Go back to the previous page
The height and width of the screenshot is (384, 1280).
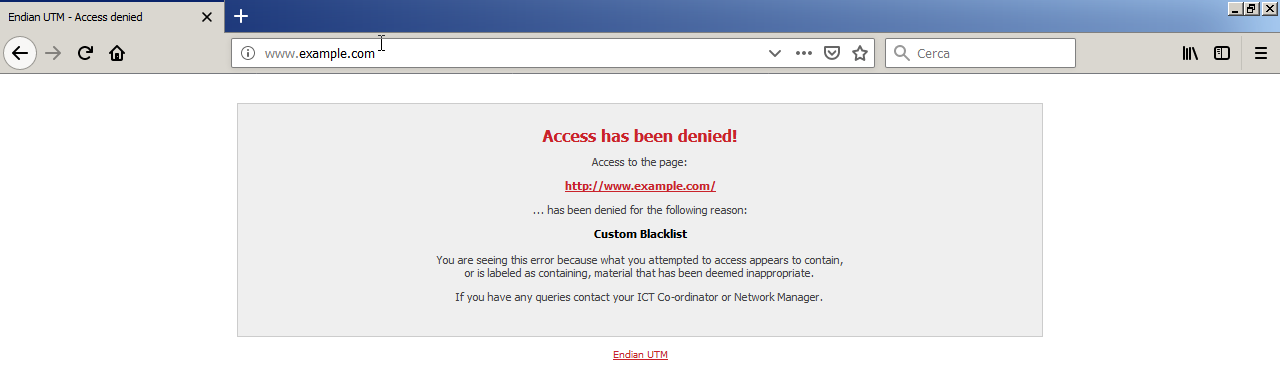click(20, 53)
